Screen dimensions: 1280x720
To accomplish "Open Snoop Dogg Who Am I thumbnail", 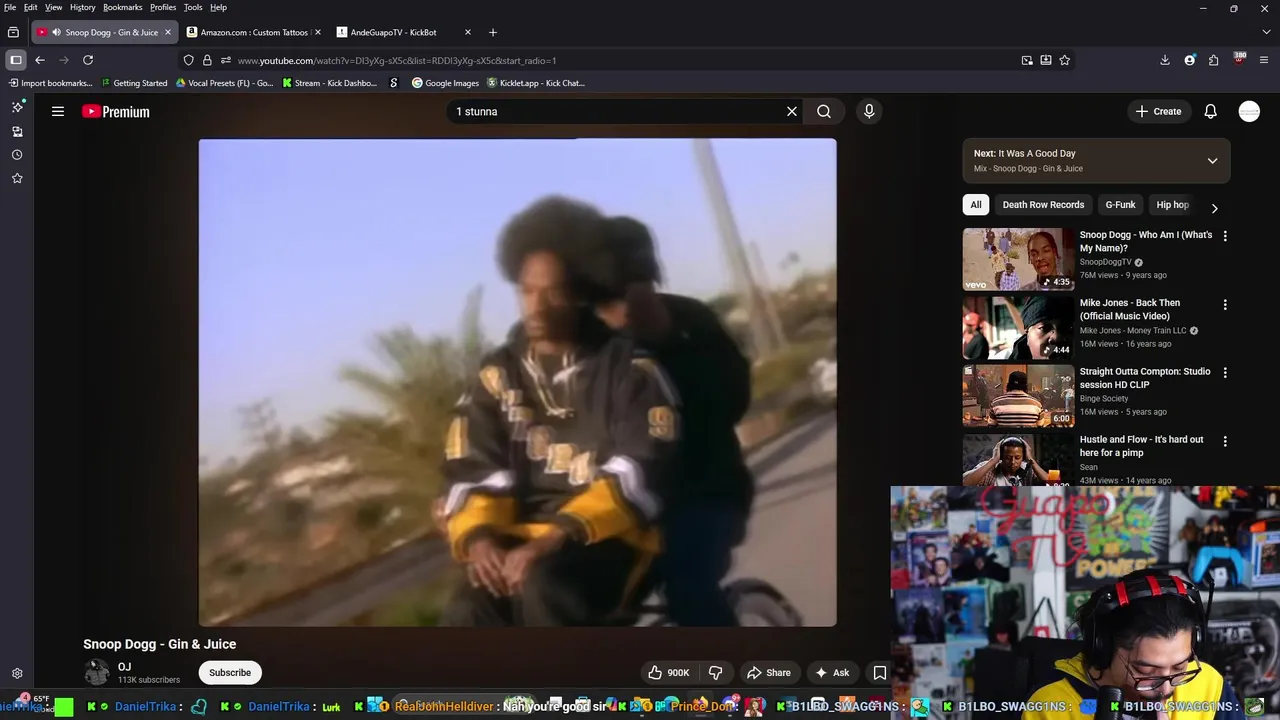I will click(x=1018, y=259).
